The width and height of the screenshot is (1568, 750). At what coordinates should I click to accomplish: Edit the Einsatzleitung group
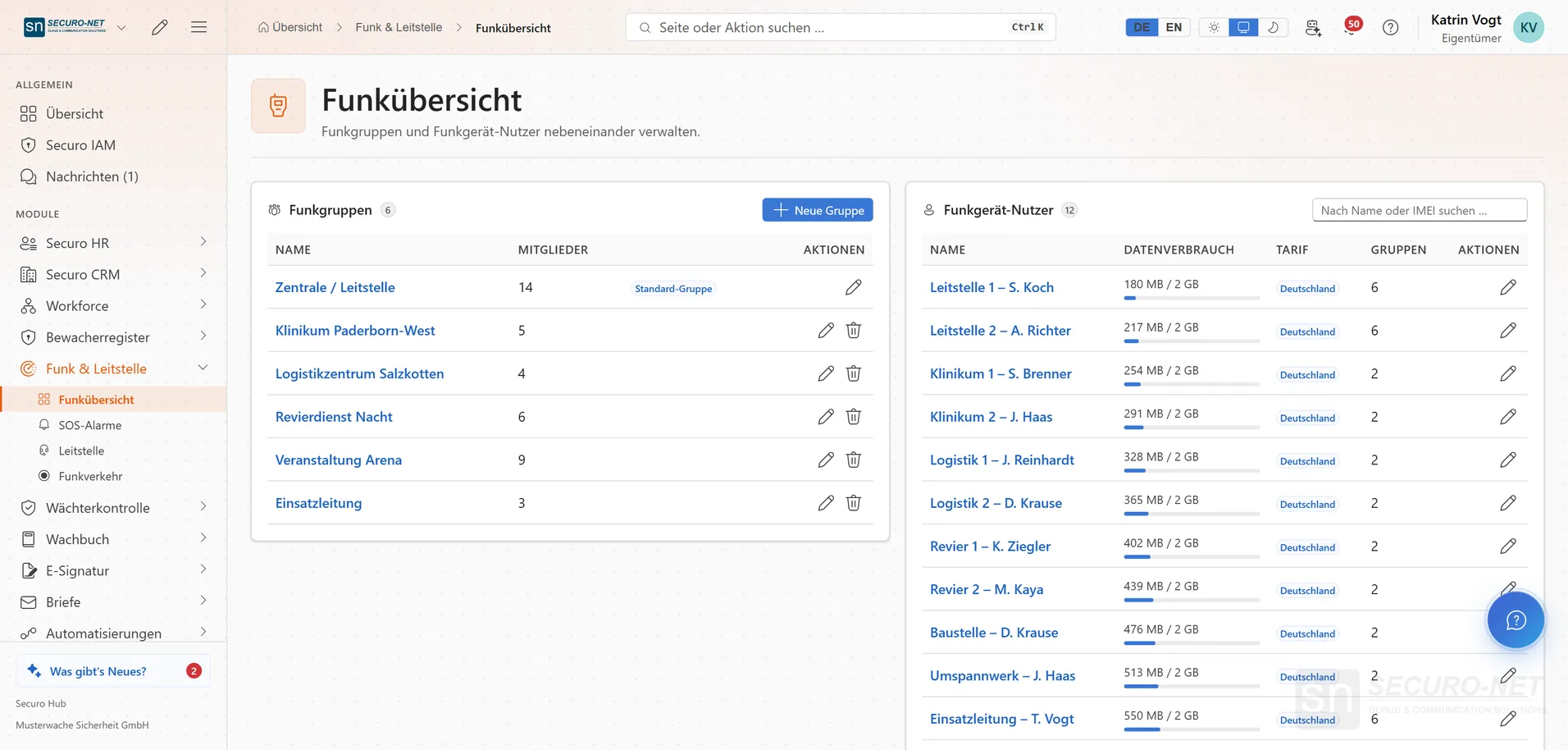click(x=826, y=503)
